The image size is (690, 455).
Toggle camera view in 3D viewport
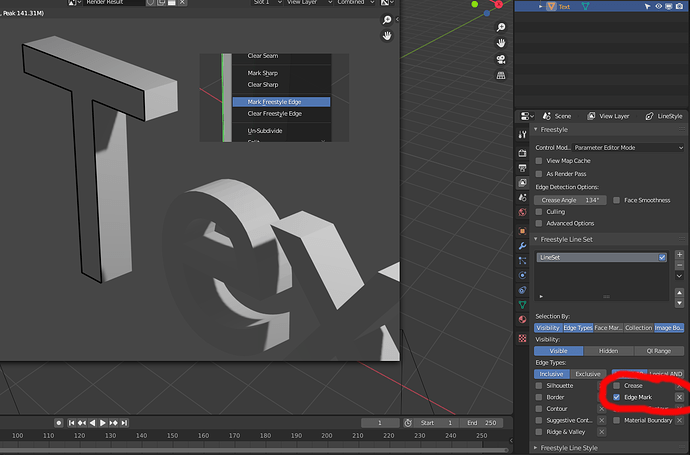click(501, 59)
